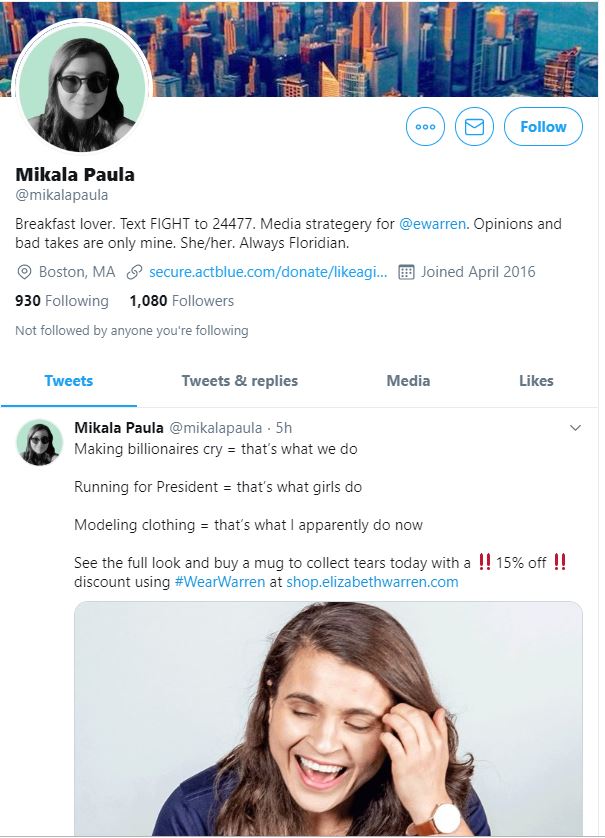This screenshot has width=605, height=838.
Task: Open the large profile avatar photo
Action: [x=82, y=88]
